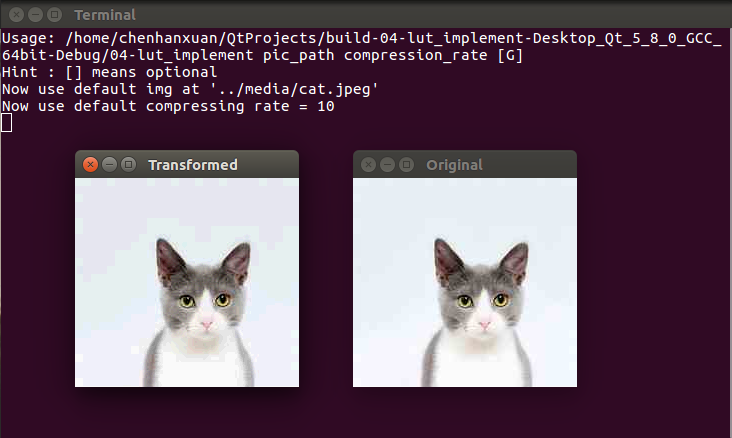Close the Transformed image window

(90, 164)
